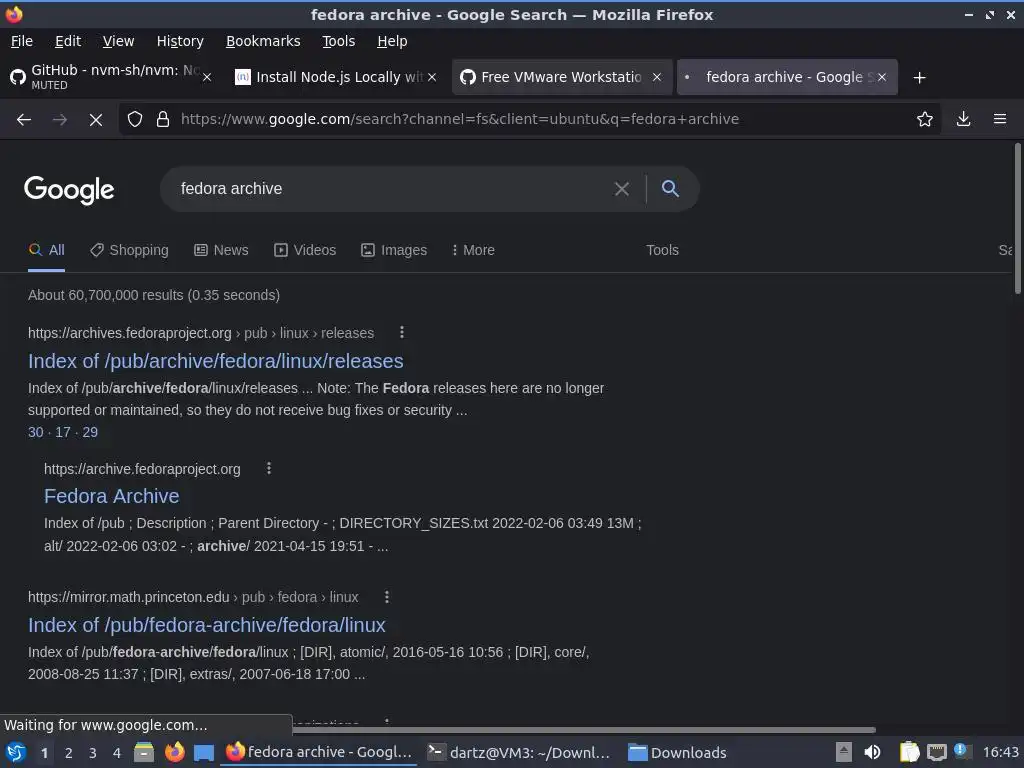Open the Tools search options
Screen dimensions: 1024x768
[662, 250]
